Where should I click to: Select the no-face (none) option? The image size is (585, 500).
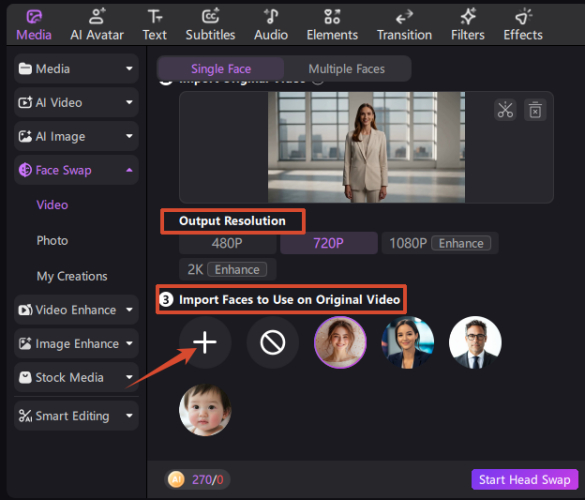pyautogui.click(x=272, y=342)
